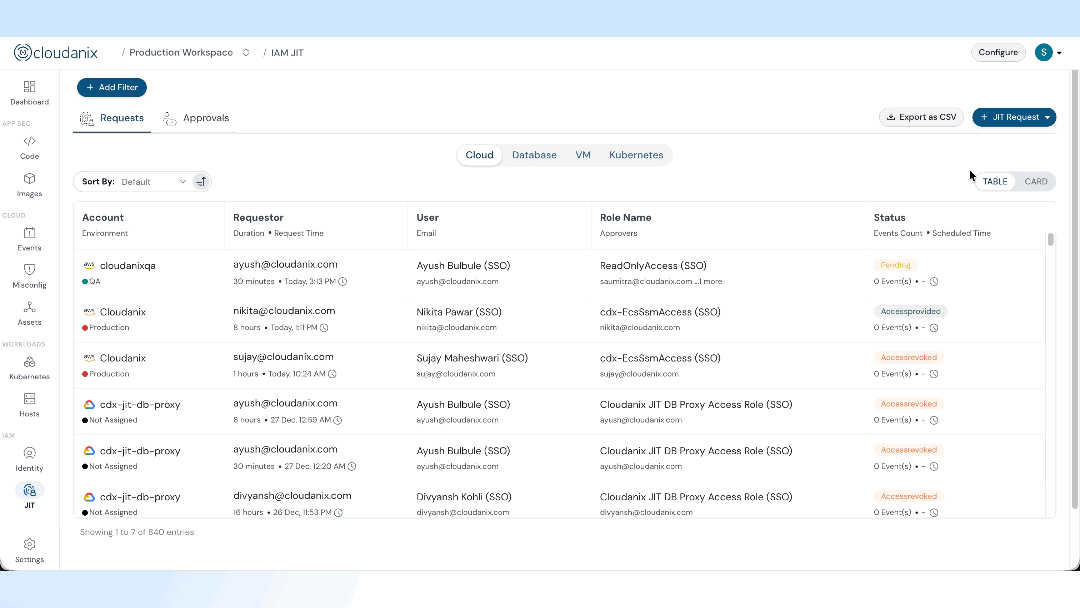The width and height of the screenshot is (1080, 608).
Task: Click Export as CSV button
Action: [x=921, y=117]
